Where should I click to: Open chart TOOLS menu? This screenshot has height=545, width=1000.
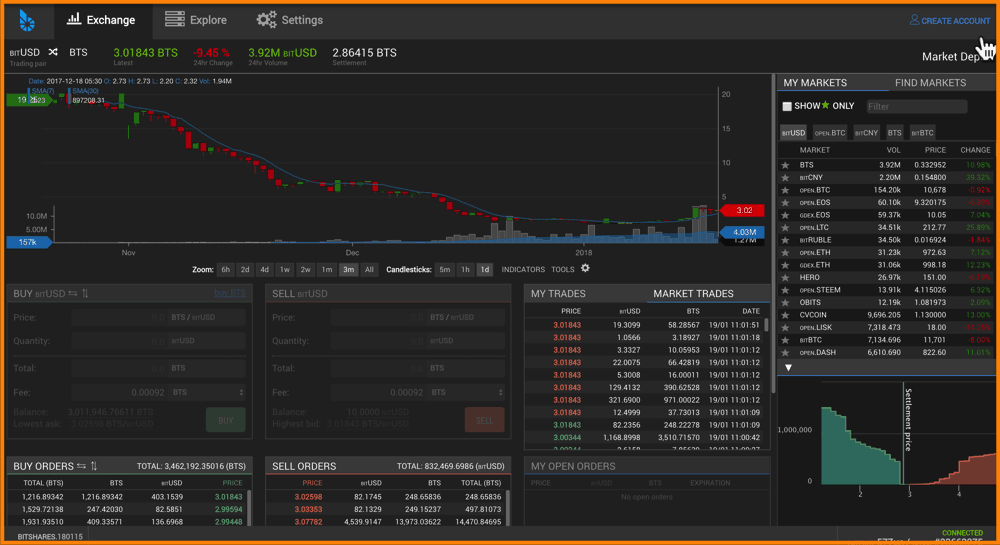(562, 270)
